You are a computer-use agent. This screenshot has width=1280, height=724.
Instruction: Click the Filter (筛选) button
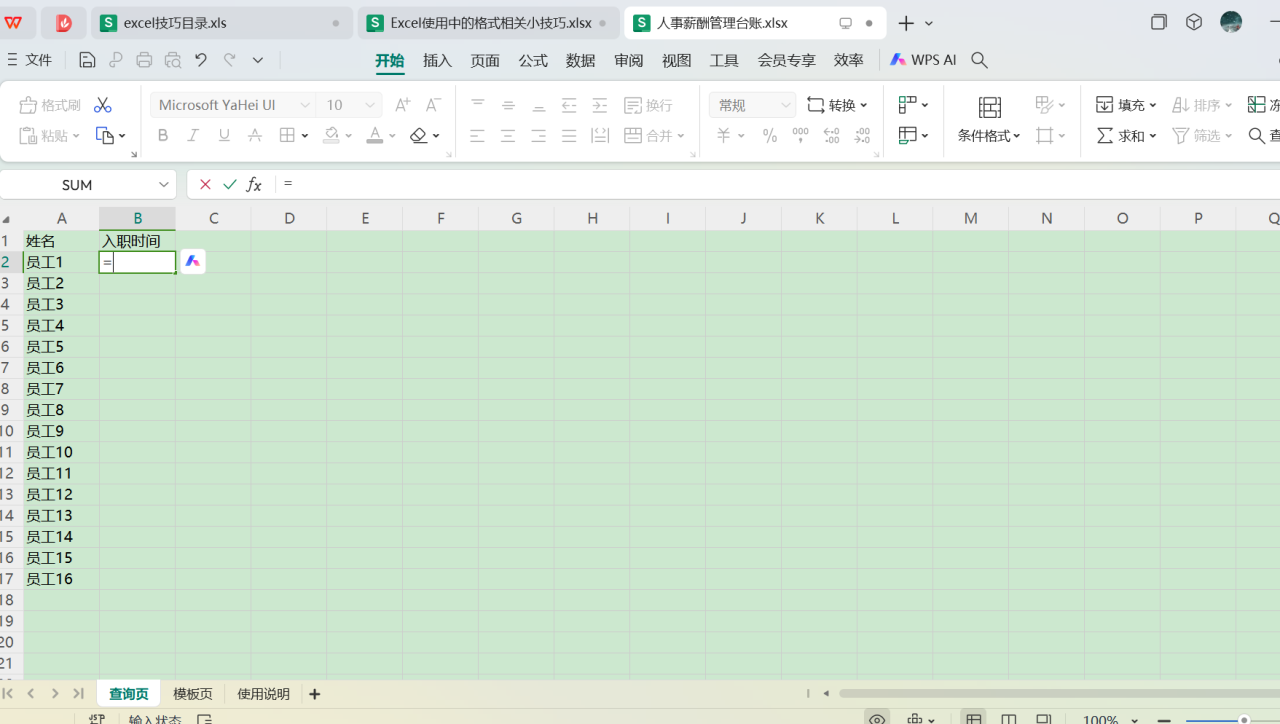pyautogui.click(x=1203, y=135)
